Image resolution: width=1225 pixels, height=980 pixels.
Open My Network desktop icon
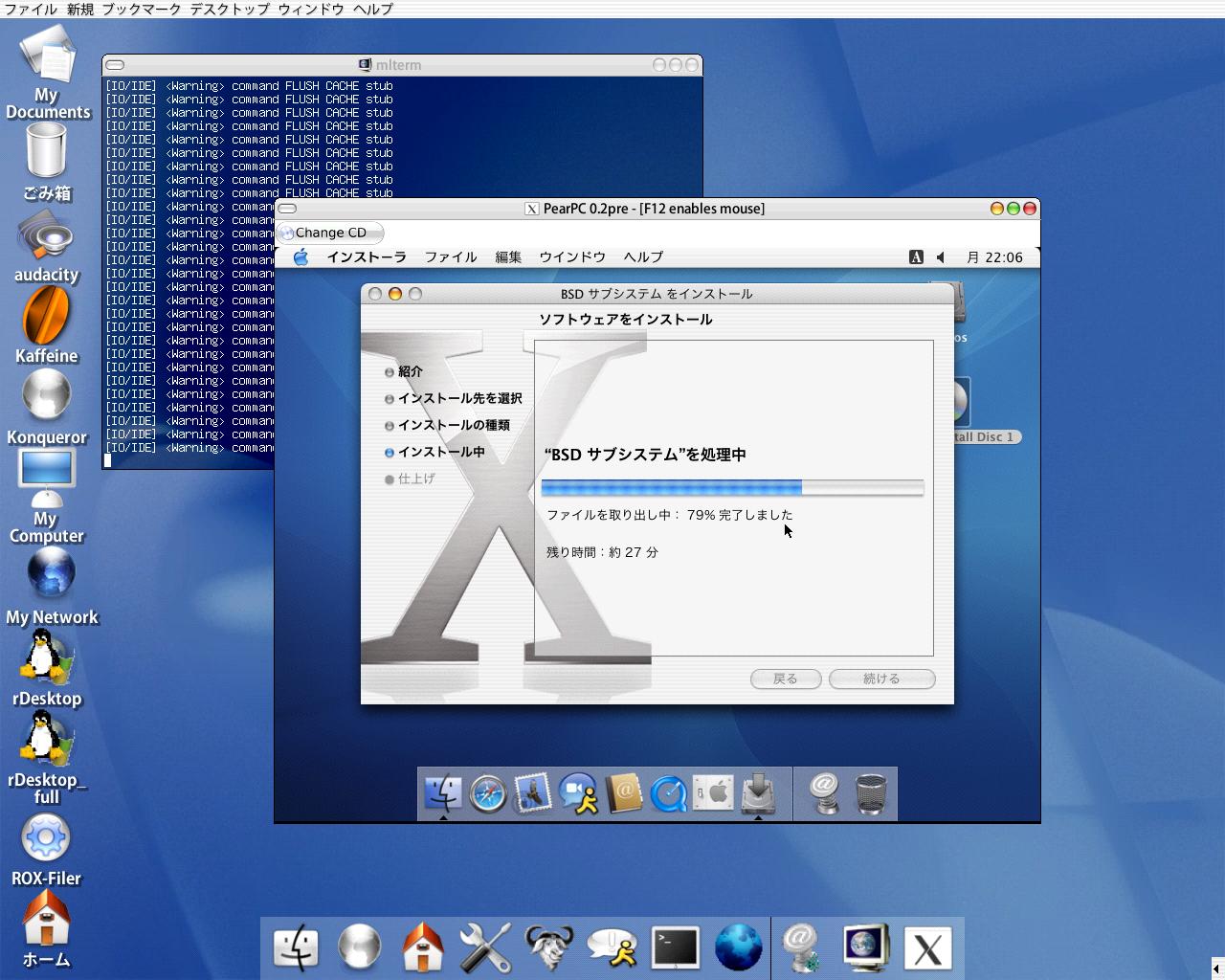click(51, 574)
